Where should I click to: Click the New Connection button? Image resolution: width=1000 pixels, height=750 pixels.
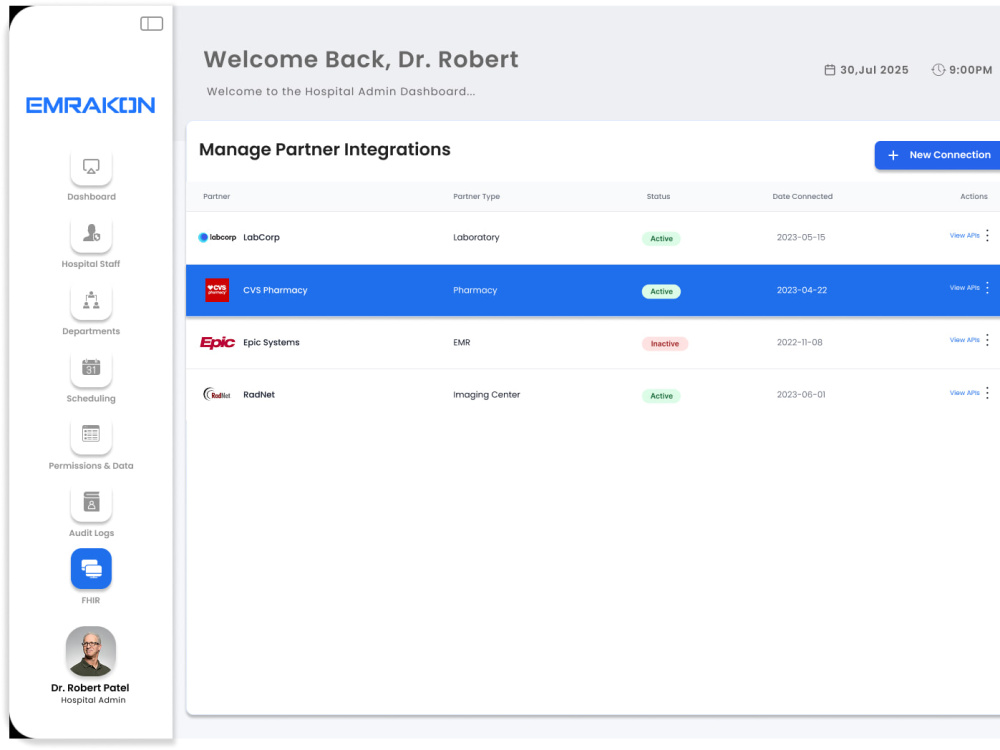coord(938,155)
